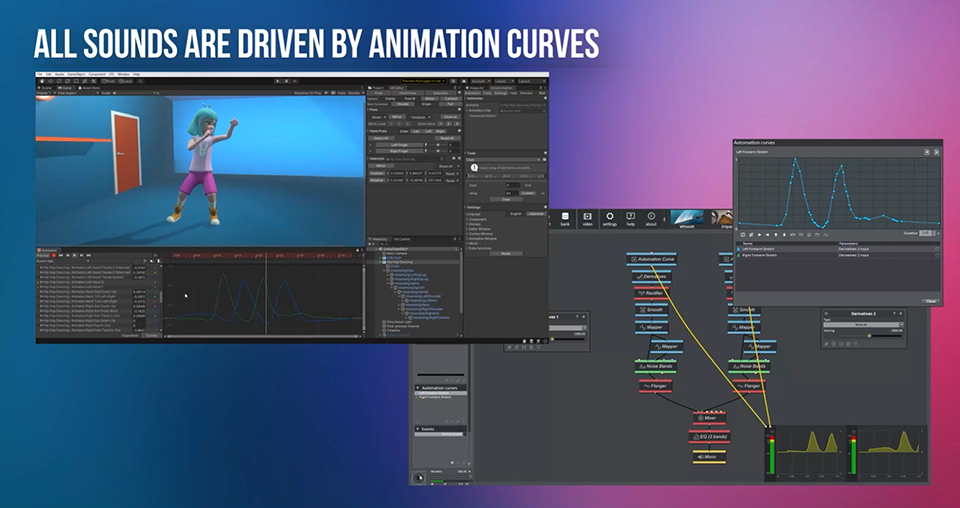This screenshot has height=508, width=960.
Task: Click first curve editor tool icon
Action: [743, 234]
